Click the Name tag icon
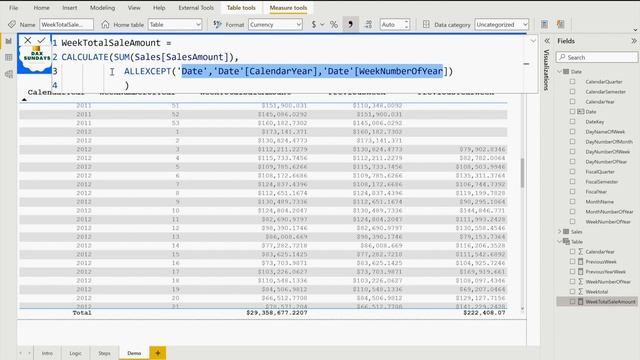640x360 pixels. coord(12,24)
